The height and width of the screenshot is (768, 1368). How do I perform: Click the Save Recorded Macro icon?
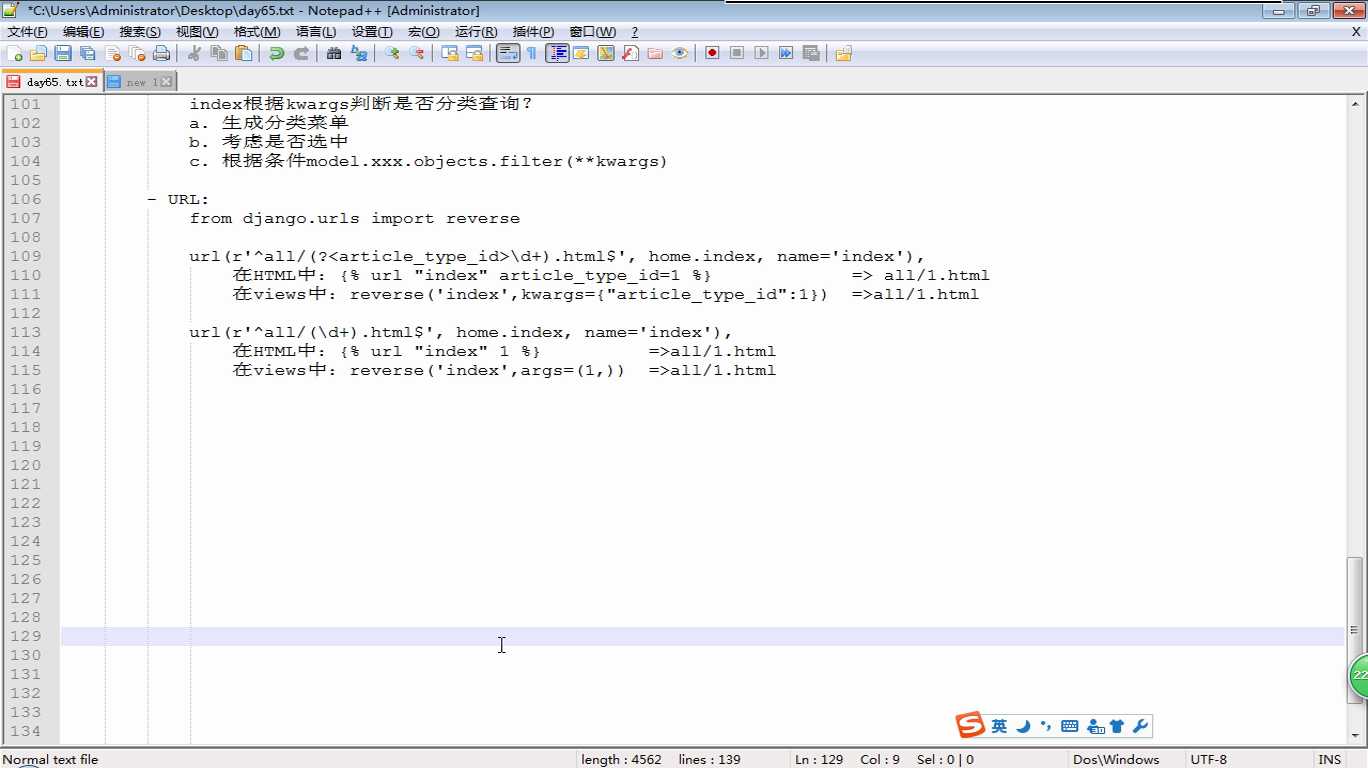pyautogui.click(x=811, y=53)
